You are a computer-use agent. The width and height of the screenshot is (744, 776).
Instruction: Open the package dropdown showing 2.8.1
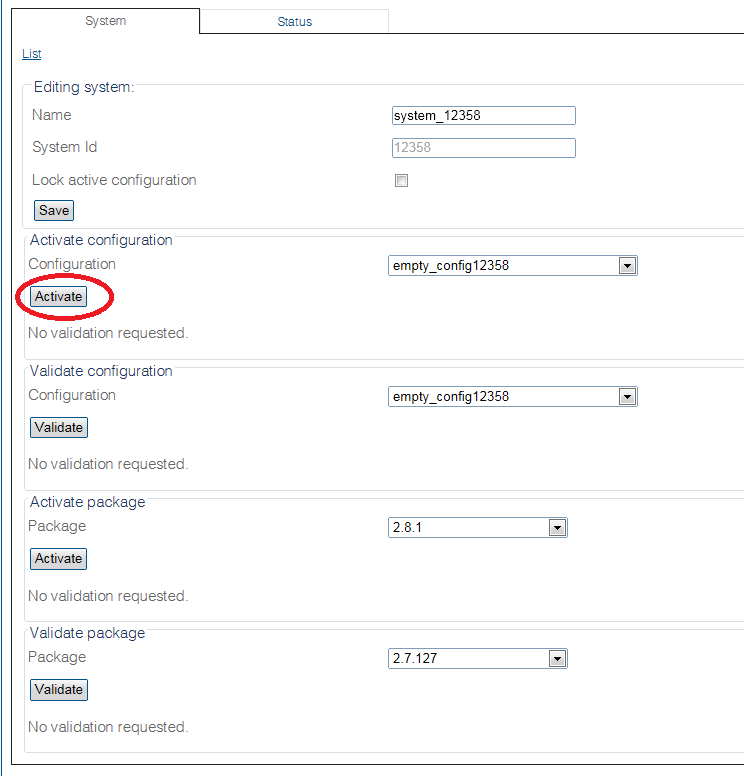point(477,528)
